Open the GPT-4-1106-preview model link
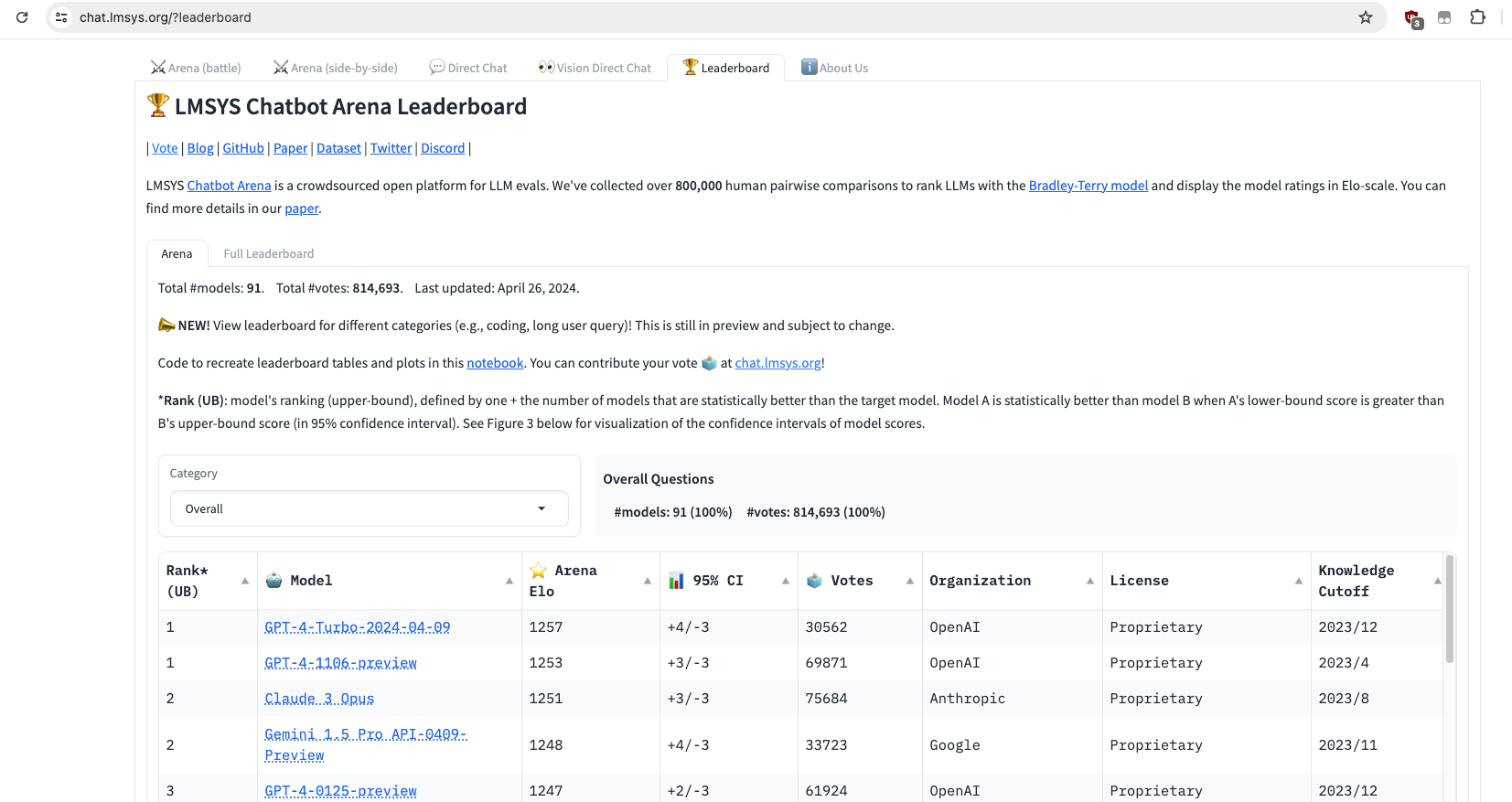Screen dimensions: 1512x802 tap(340, 663)
